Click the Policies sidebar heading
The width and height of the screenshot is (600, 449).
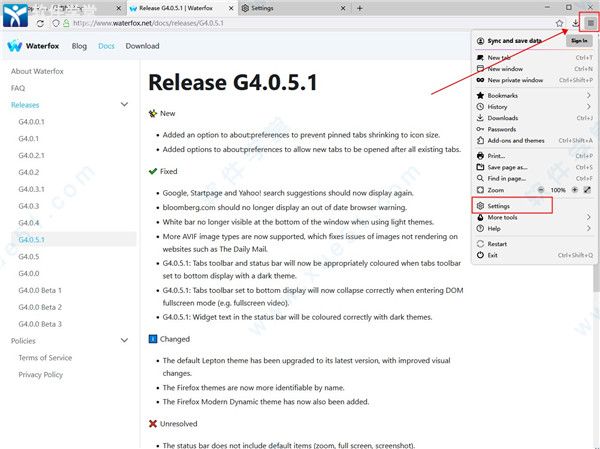point(23,341)
